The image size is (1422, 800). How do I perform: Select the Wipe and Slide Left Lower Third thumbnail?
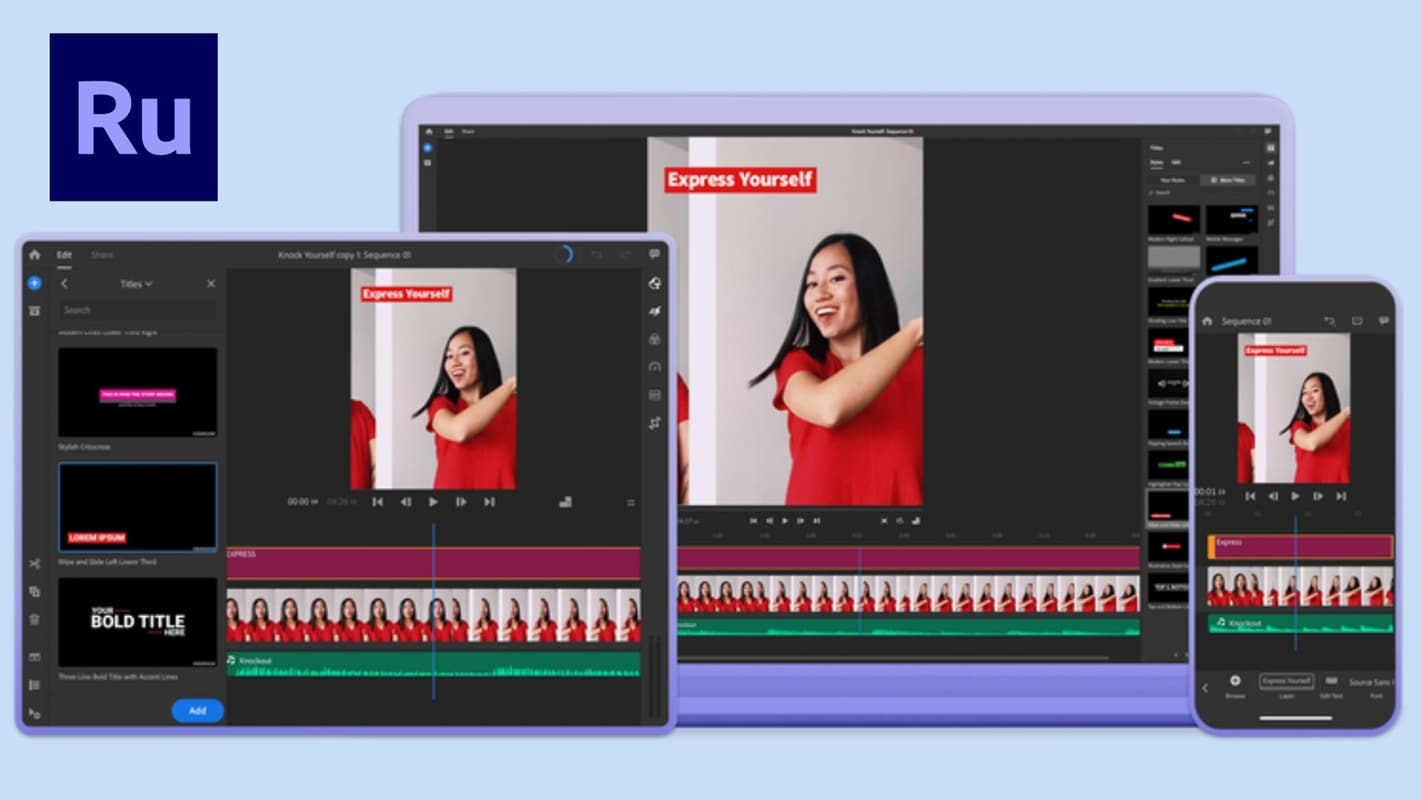pyautogui.click(x=138, y=507)
